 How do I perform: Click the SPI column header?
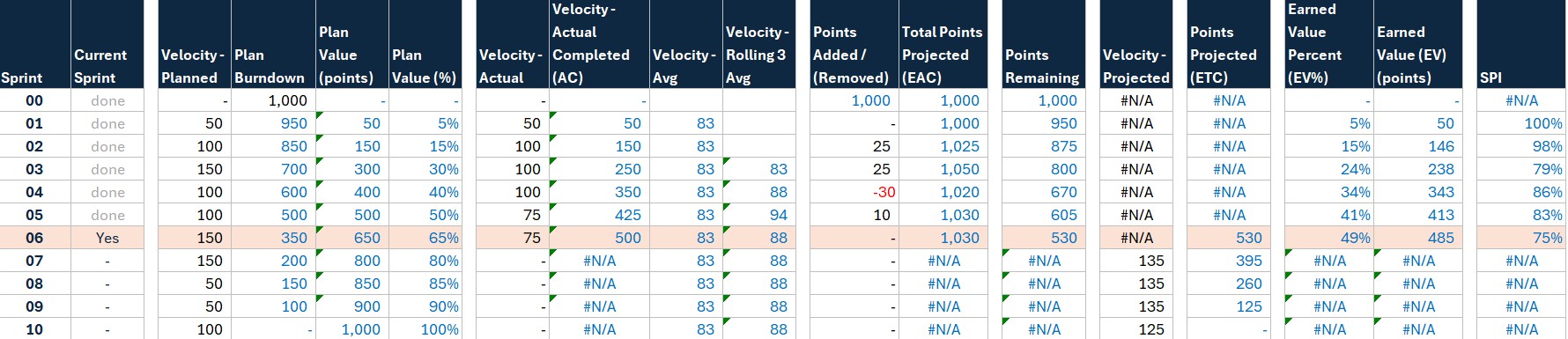(1520, 44)
